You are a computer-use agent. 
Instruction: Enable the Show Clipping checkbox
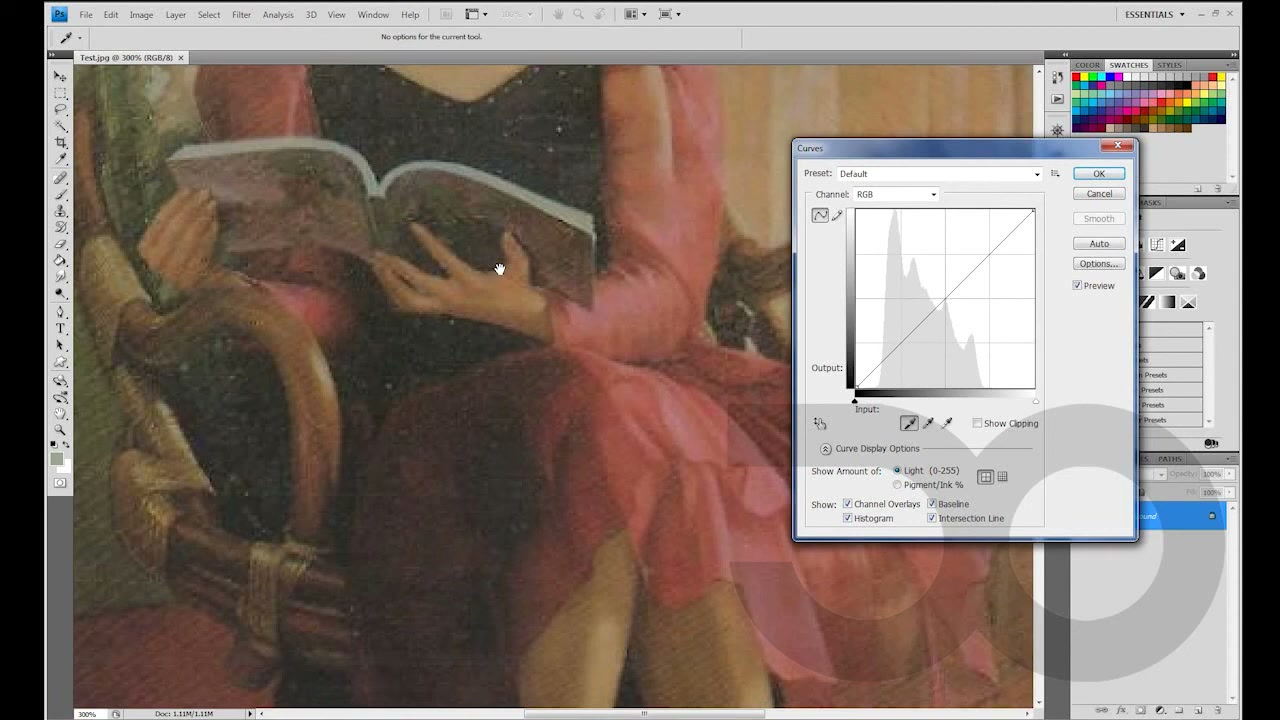pyautogui.click(x=977, y=424)
